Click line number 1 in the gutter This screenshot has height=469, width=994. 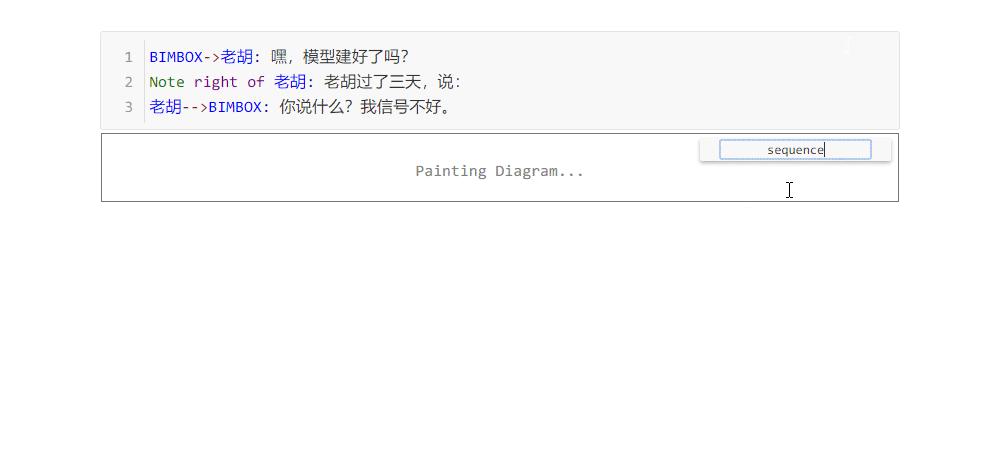[x=129, y=58]
